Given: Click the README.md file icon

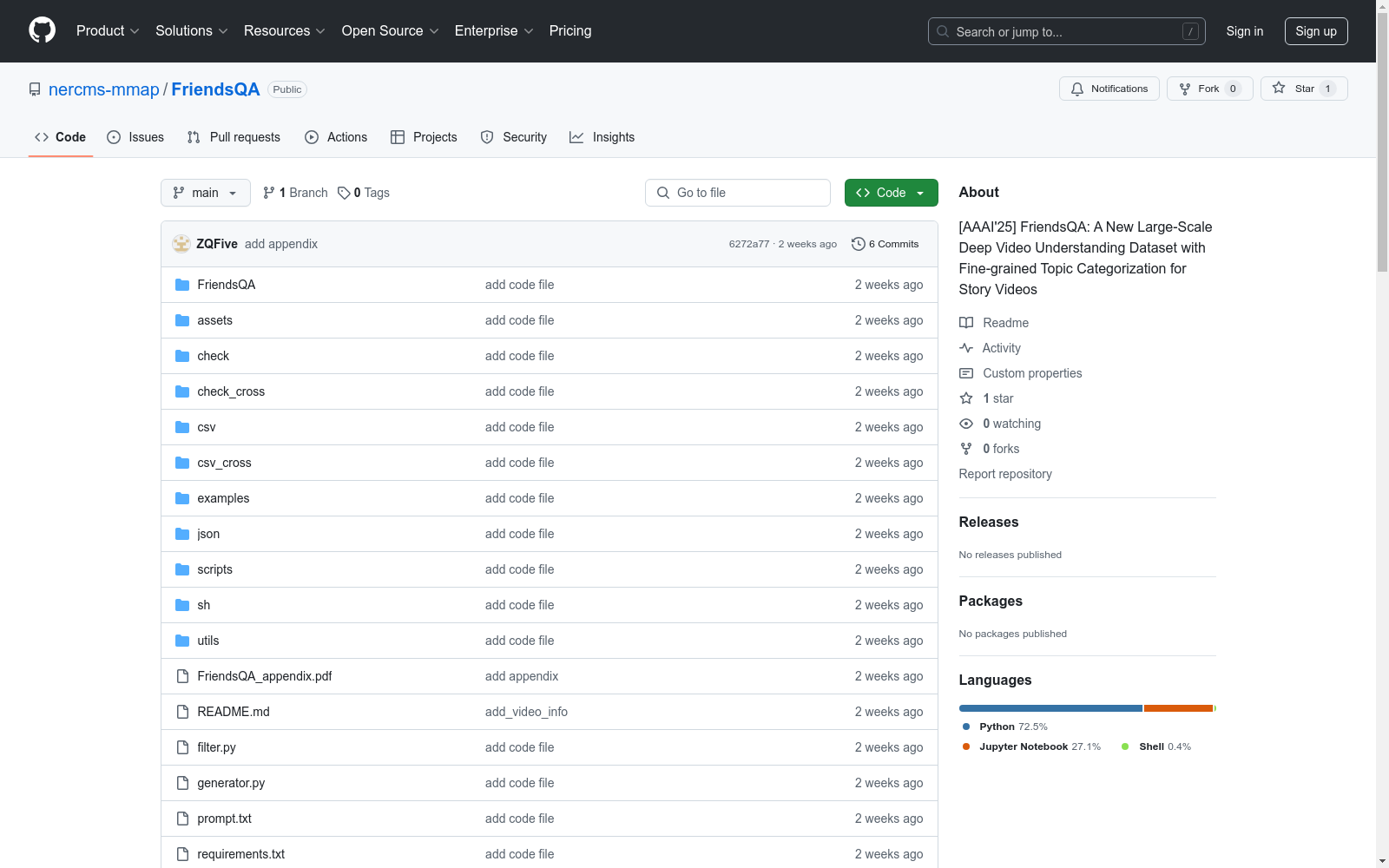Looking at the screenshot, I should [182, 712].
